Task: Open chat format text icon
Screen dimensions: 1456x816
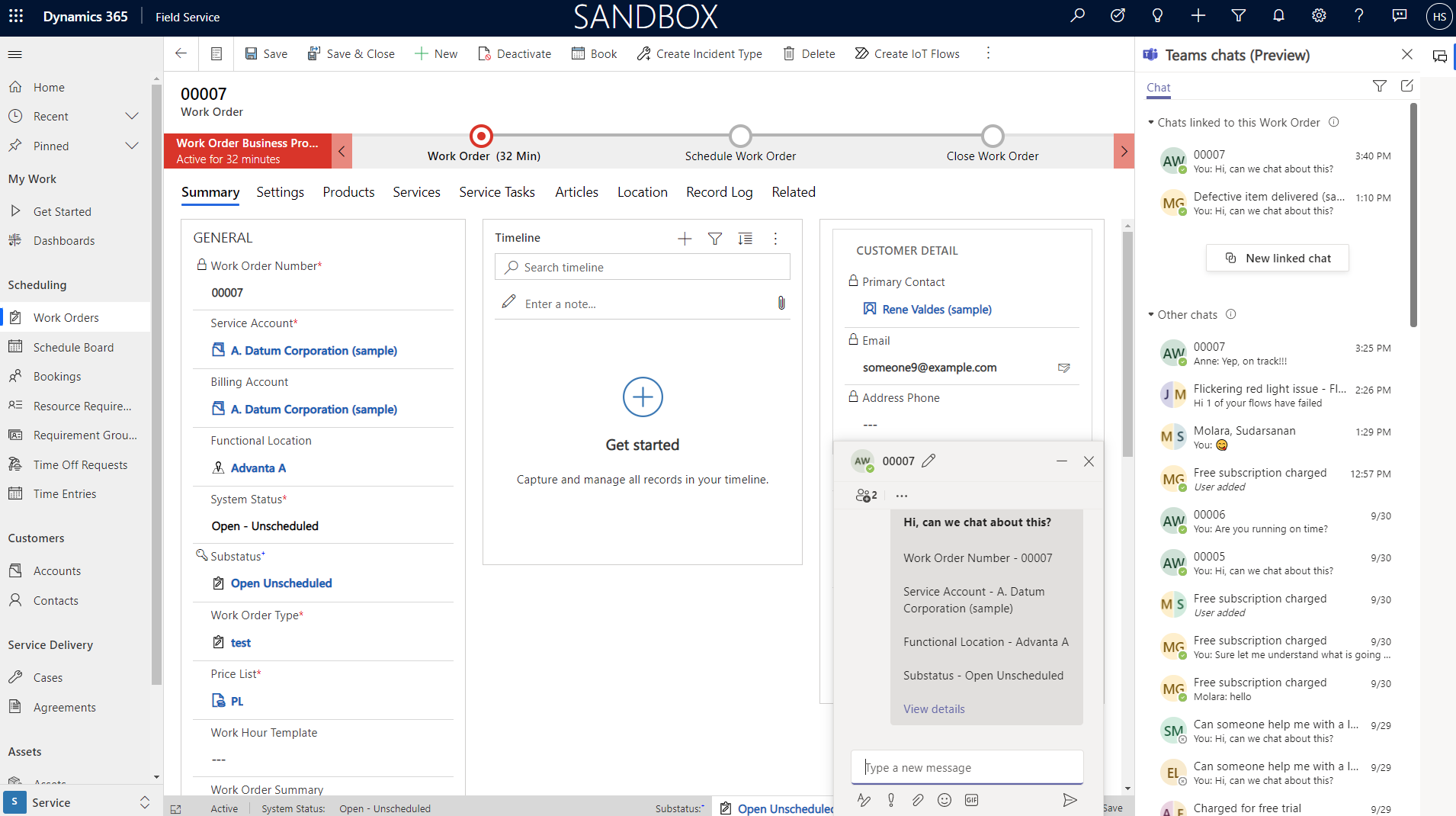Action: tap(864, 800)
